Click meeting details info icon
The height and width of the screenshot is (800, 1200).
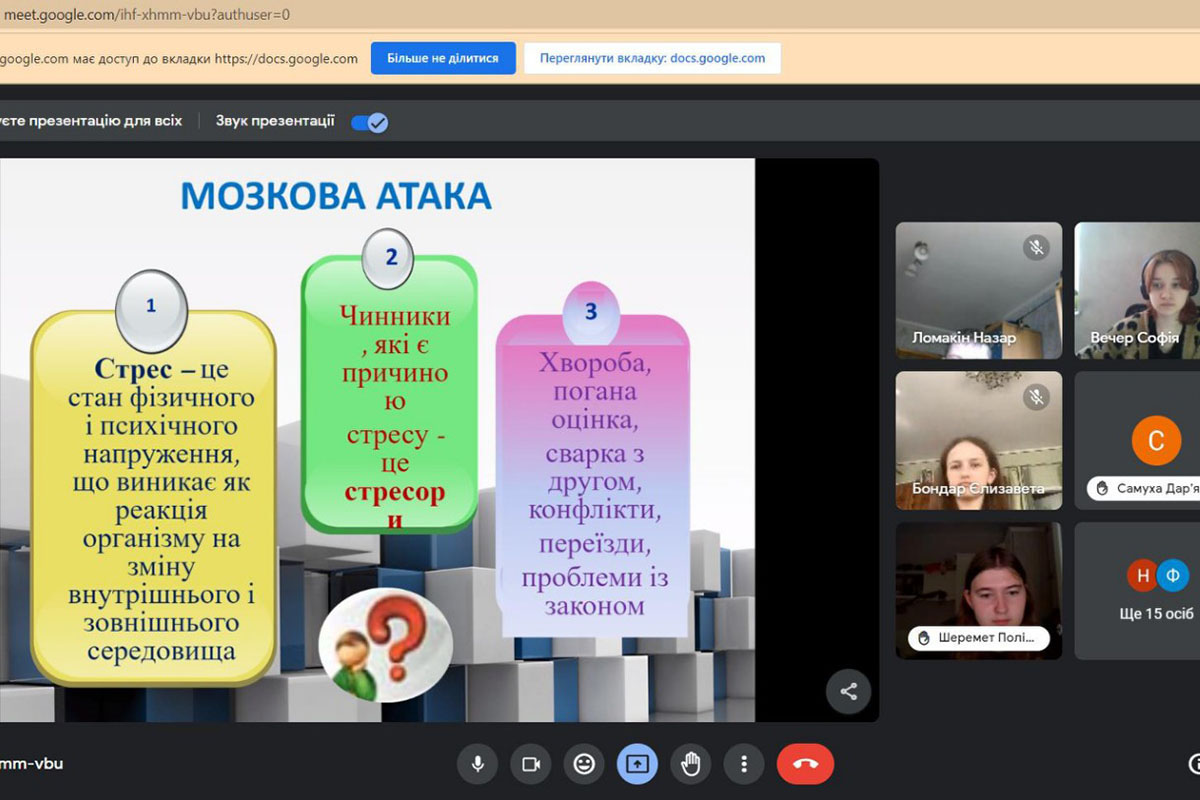pyautogui.click(x=1196, y=765)
